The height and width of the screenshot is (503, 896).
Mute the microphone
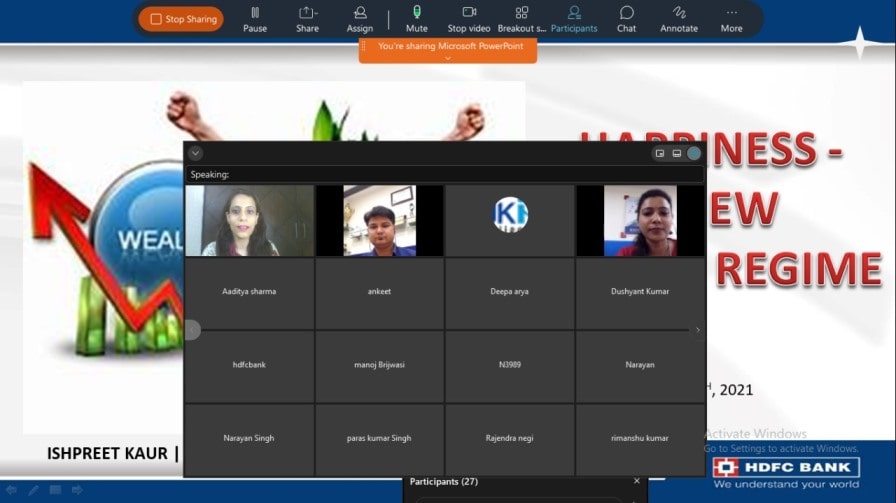[417, 18]
